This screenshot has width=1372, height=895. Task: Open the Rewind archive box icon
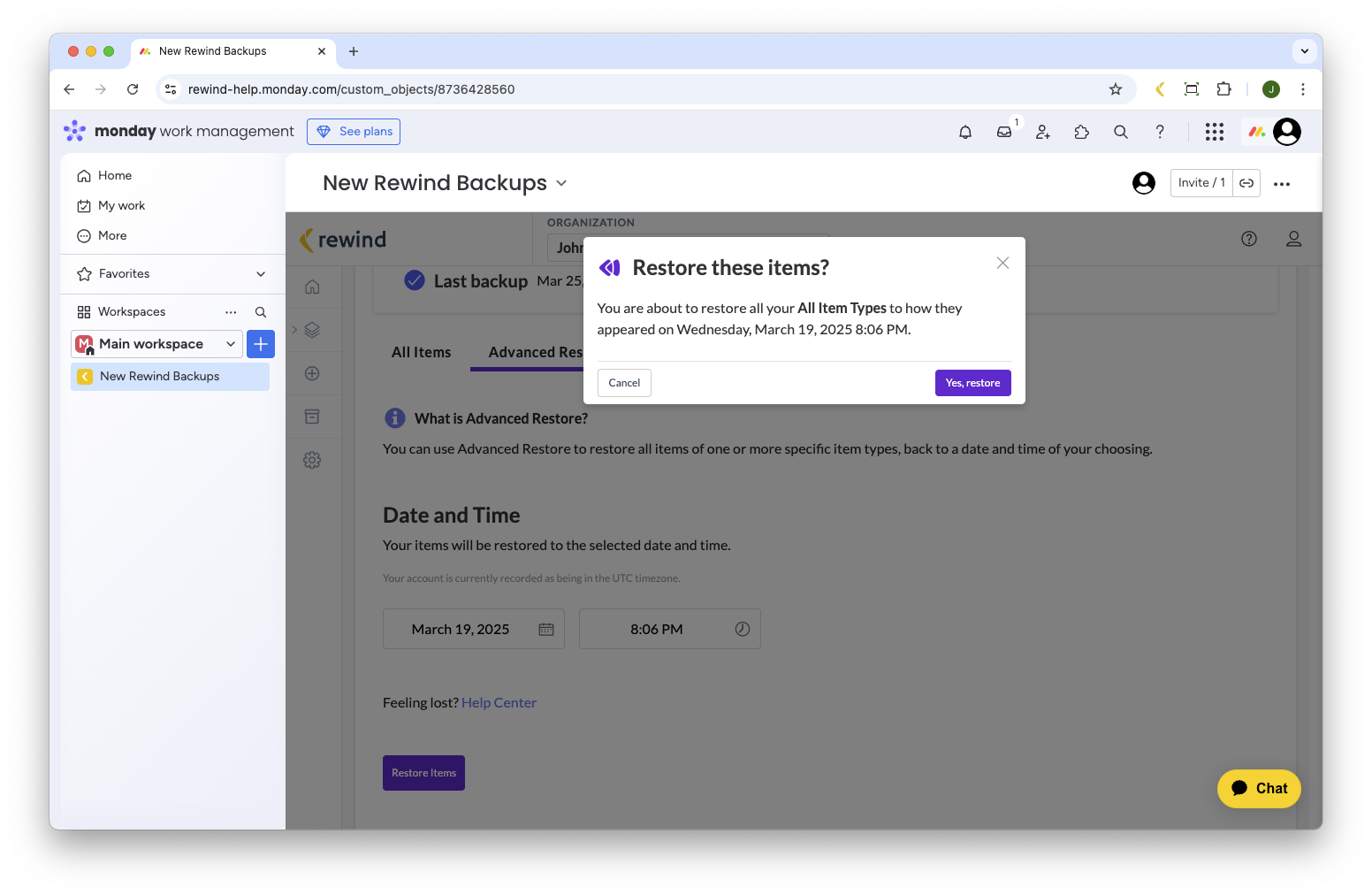coord(312,417)
